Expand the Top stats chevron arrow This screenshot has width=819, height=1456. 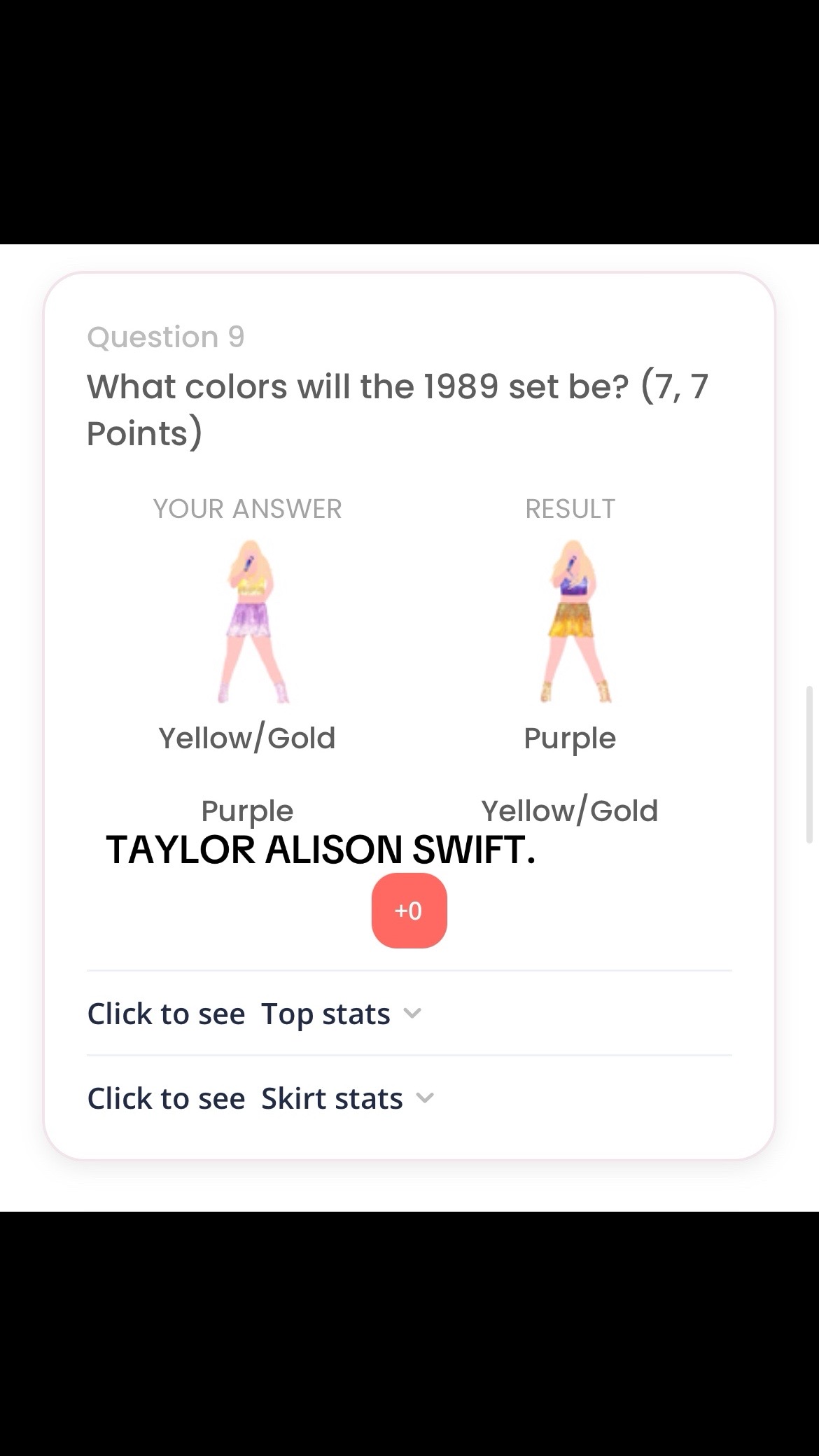(x=413, y=1013)
